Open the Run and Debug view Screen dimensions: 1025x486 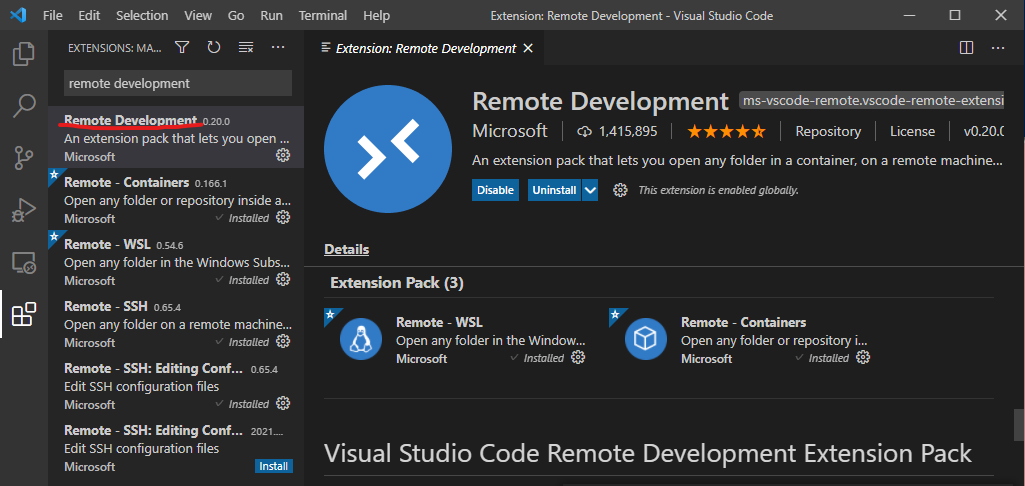click(x=24, y=211)
